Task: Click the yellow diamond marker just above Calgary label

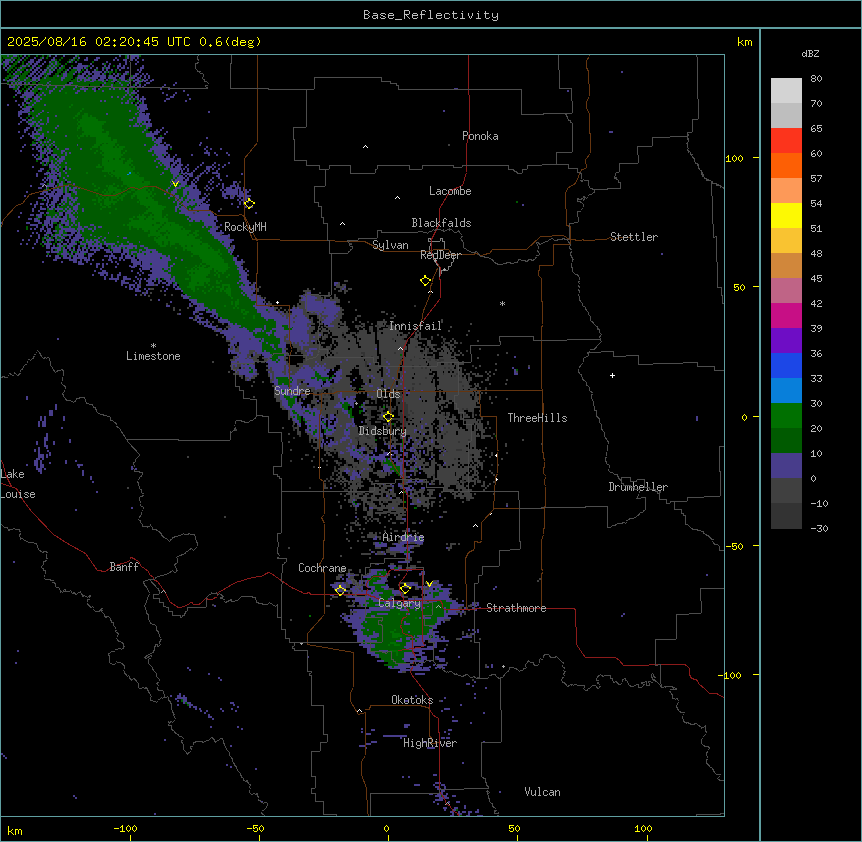Action: click(405, 589)
